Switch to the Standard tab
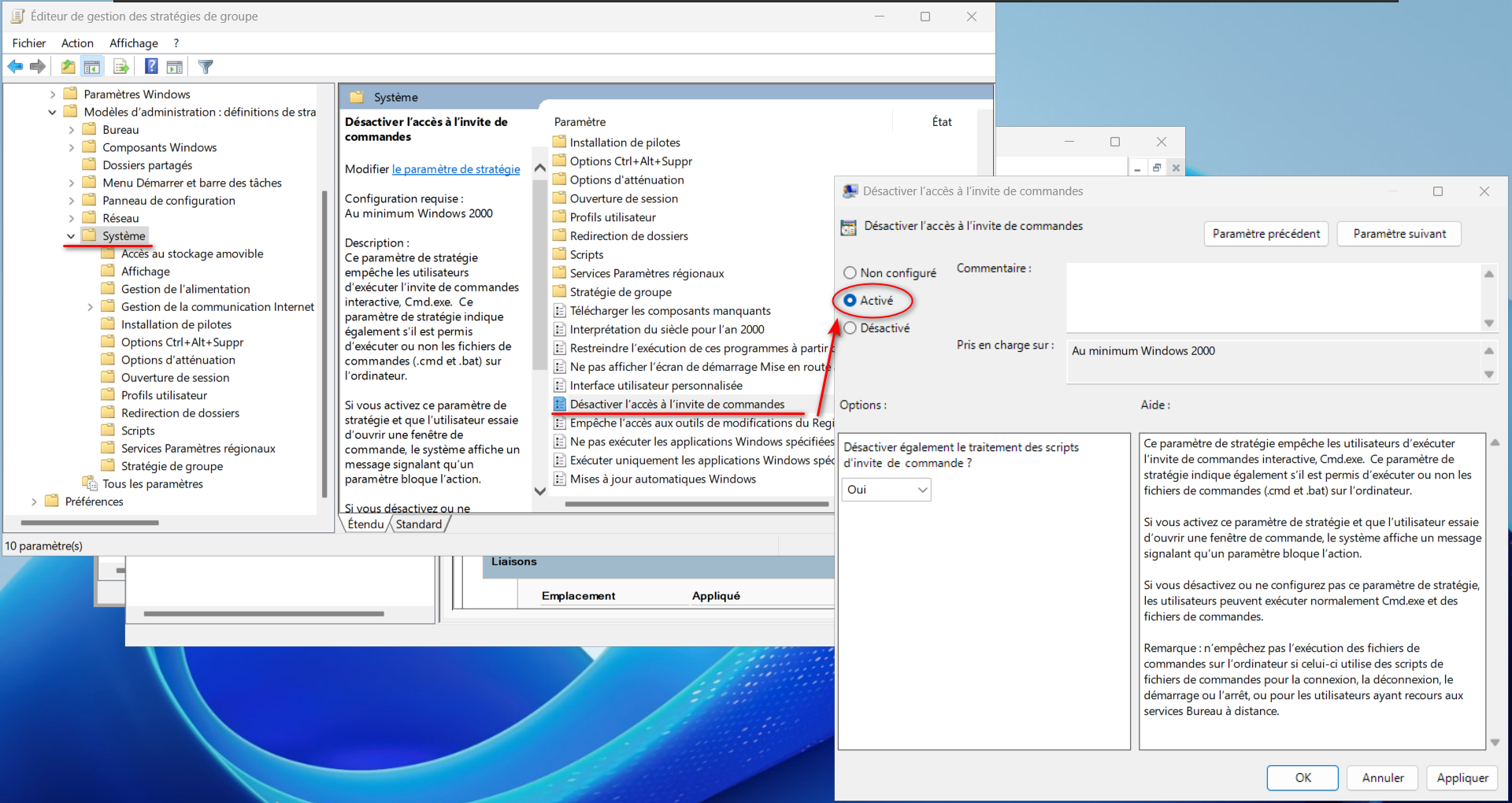1512x803 pixels. [418, 524]
